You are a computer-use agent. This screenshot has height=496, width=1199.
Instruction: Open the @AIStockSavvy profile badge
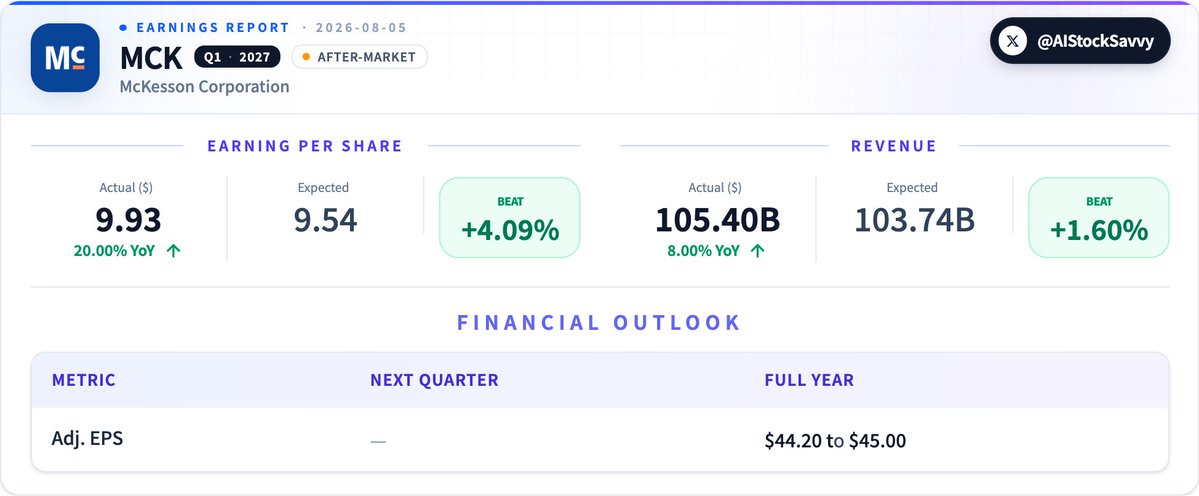[x=1080, y=41]
